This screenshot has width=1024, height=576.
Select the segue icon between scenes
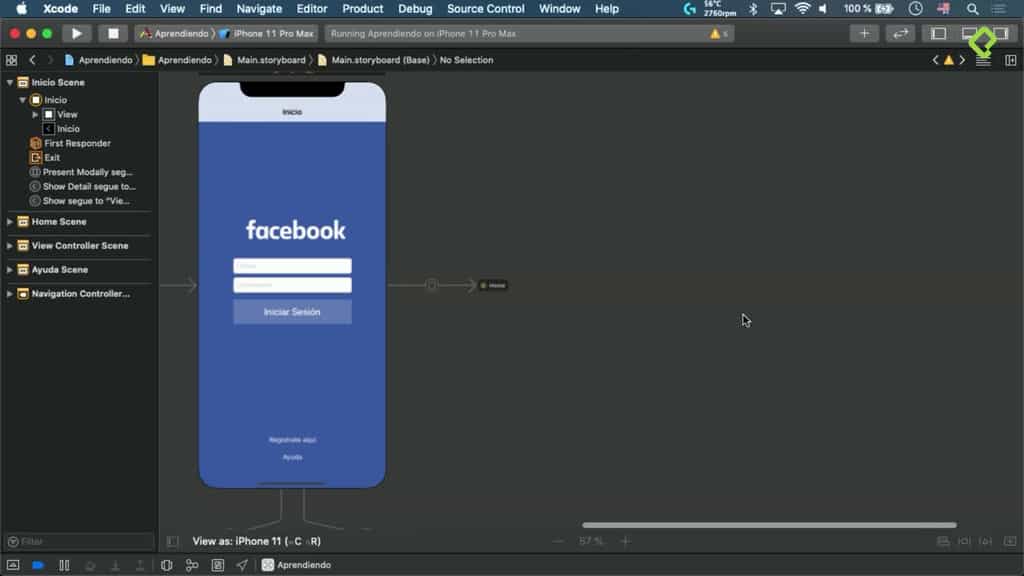click(431, 285)
